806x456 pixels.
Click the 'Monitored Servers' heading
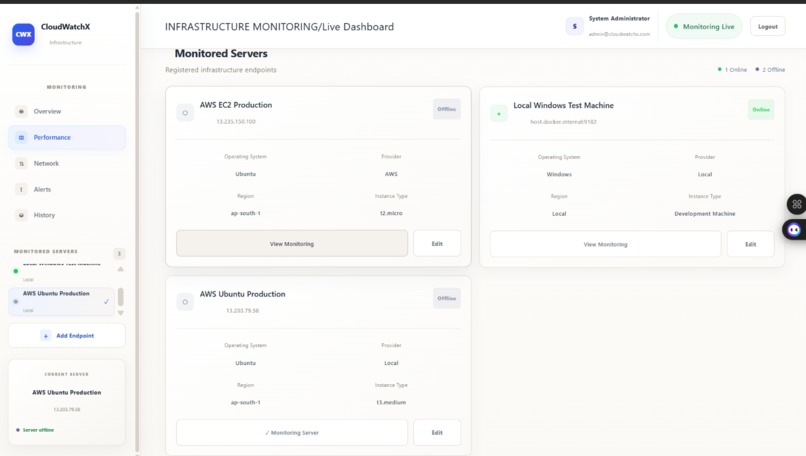[221, 53]
